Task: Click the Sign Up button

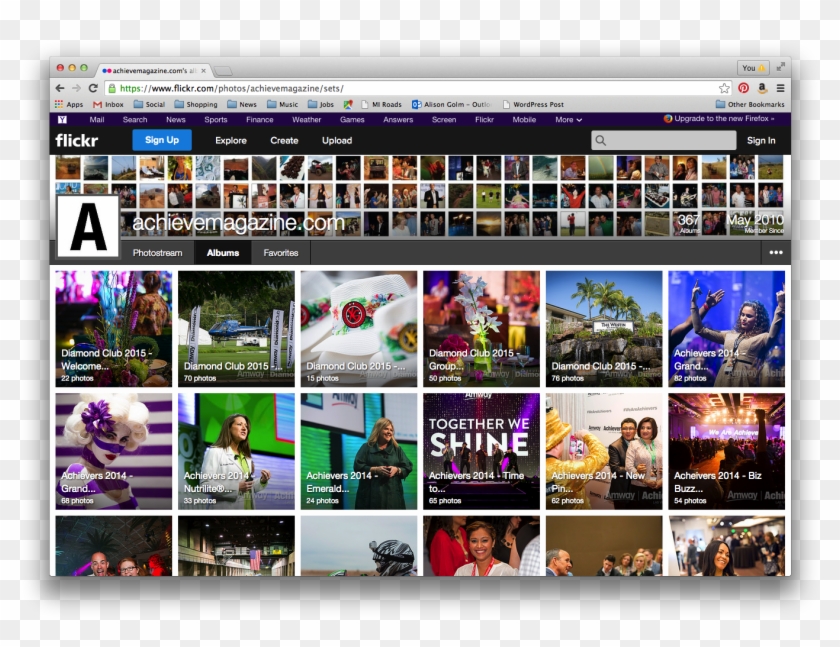Action: (161, 141)
